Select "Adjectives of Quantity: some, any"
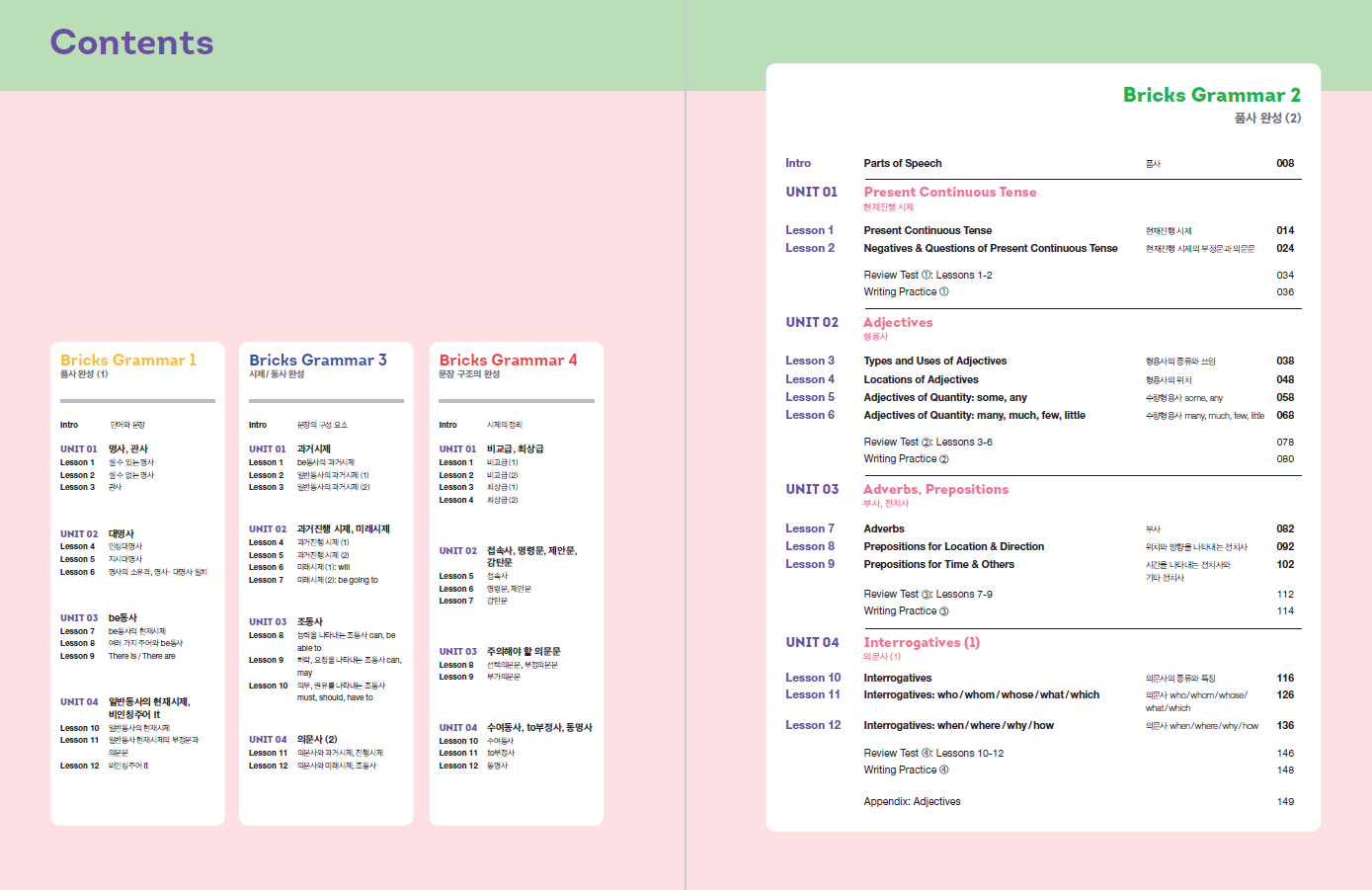This screenshot has height=890, width=1372. click(x=945, y=397)
